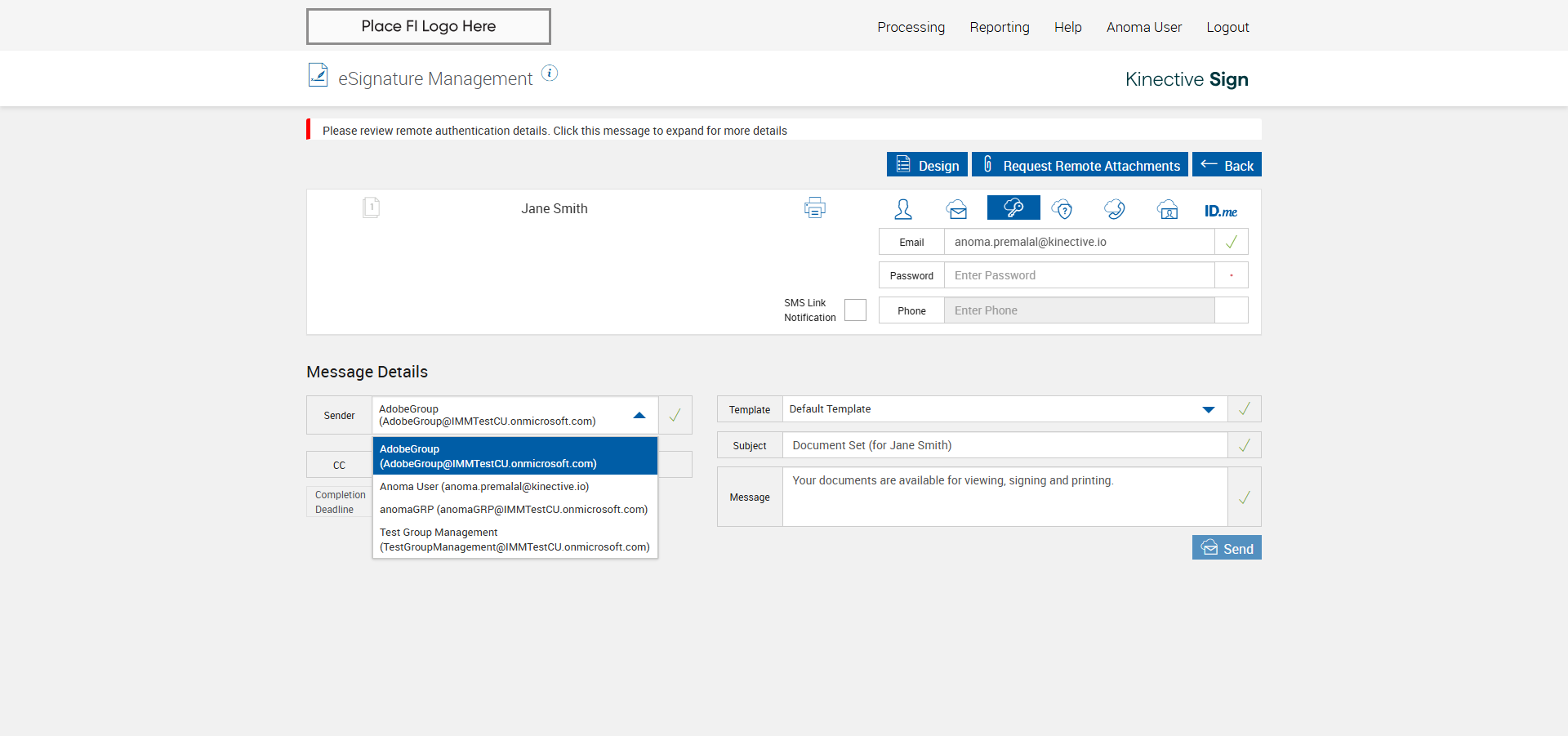Collapse the Sender dropdown arrow
The height and width of the screenshot is (736, 1568).
tap(639, 415)
